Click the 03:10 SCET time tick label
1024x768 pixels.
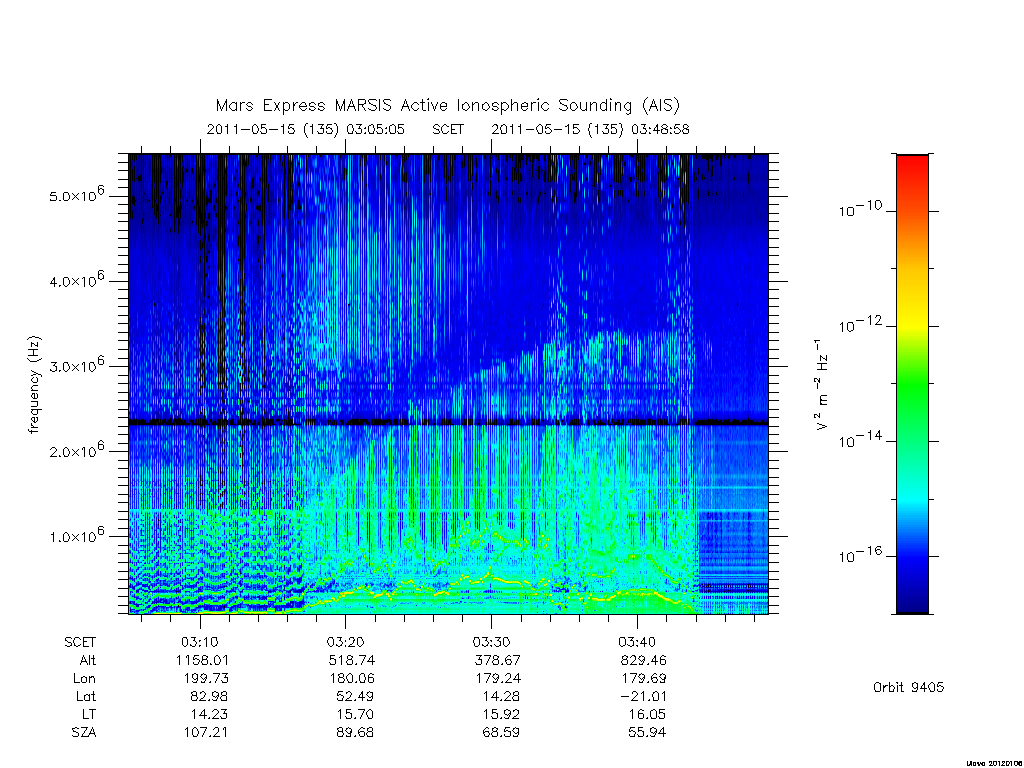199,642
